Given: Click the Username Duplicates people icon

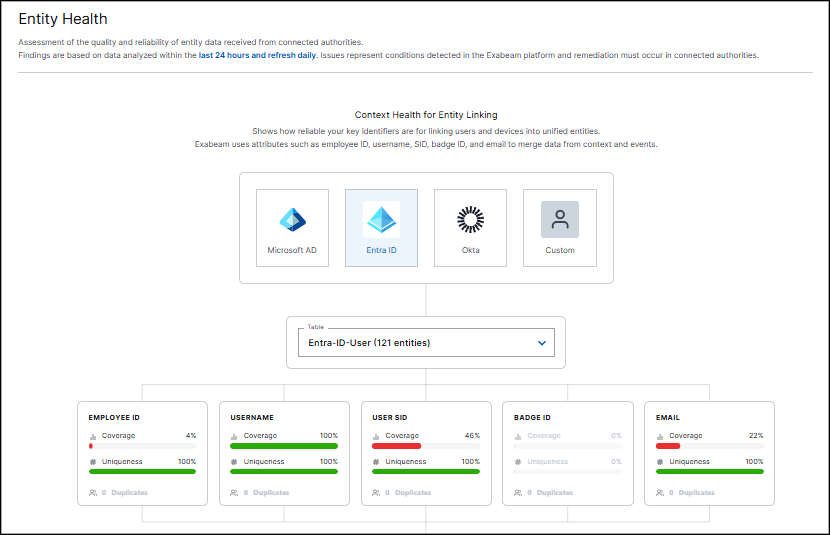Looking at the screenshot, I should (234, 493).
